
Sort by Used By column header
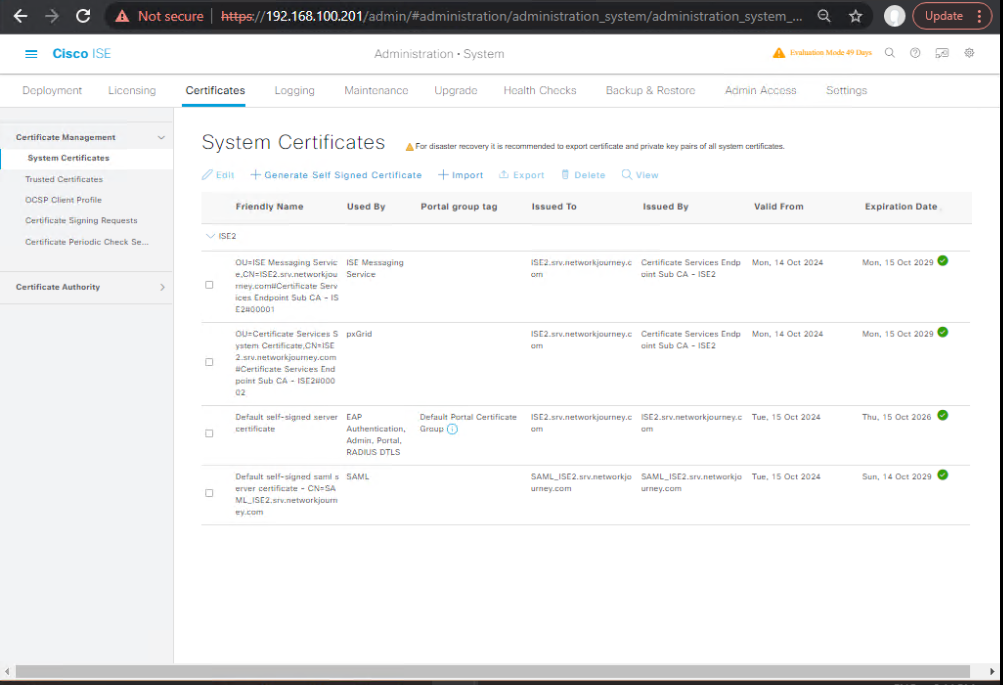366,207
